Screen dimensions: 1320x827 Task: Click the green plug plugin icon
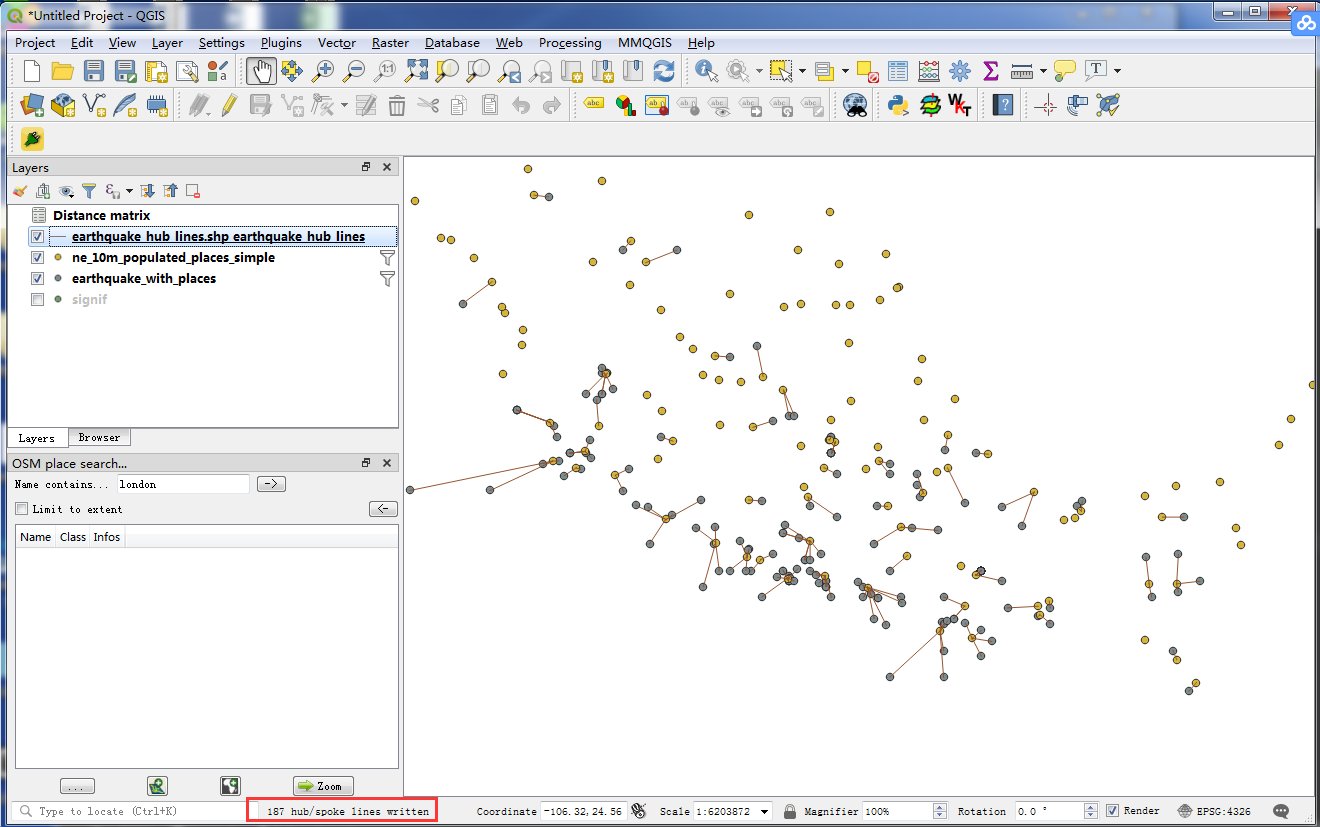click(32, 139)
